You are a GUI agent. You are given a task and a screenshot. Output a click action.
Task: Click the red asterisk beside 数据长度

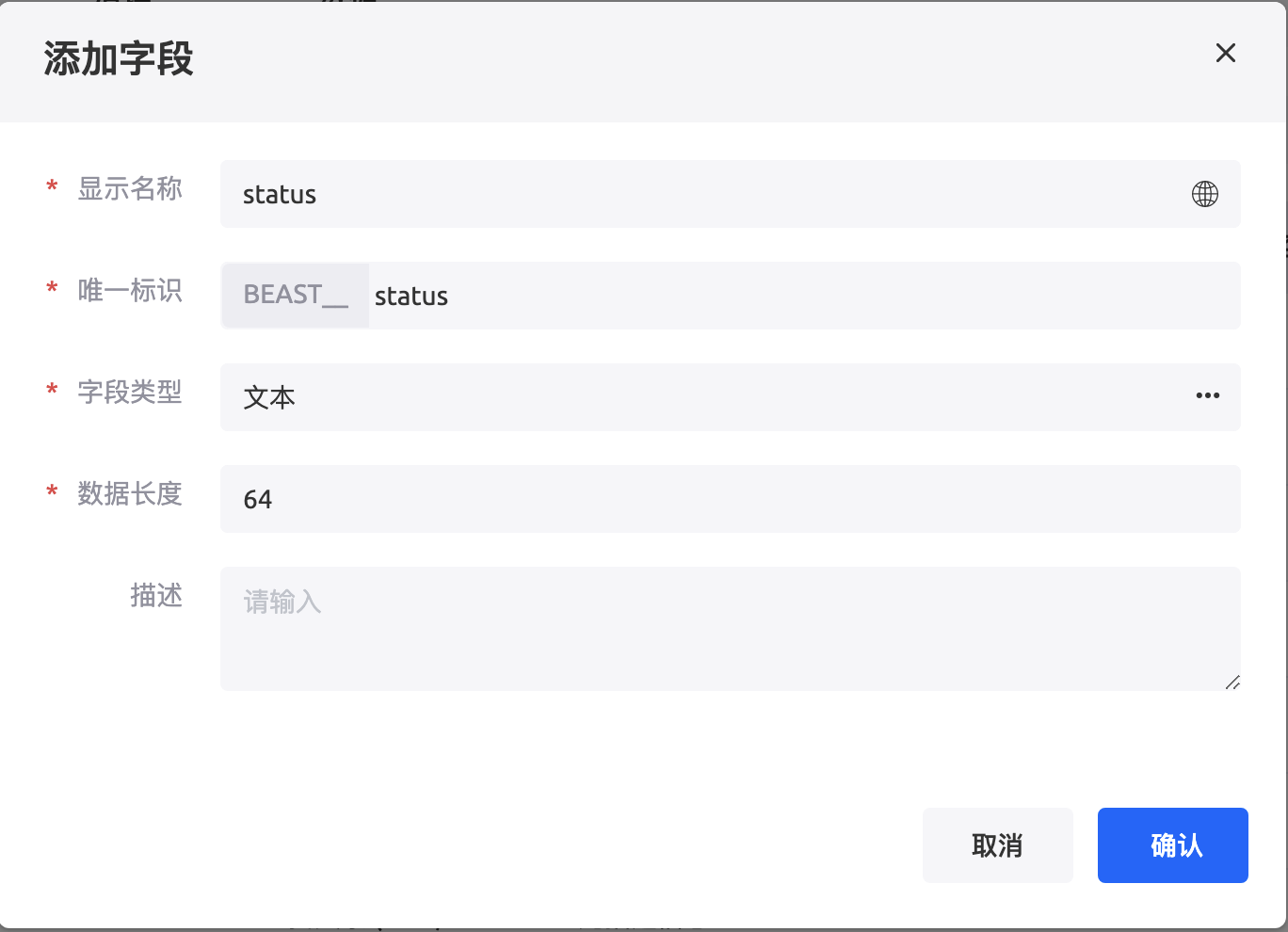click(x=53, y=492)
